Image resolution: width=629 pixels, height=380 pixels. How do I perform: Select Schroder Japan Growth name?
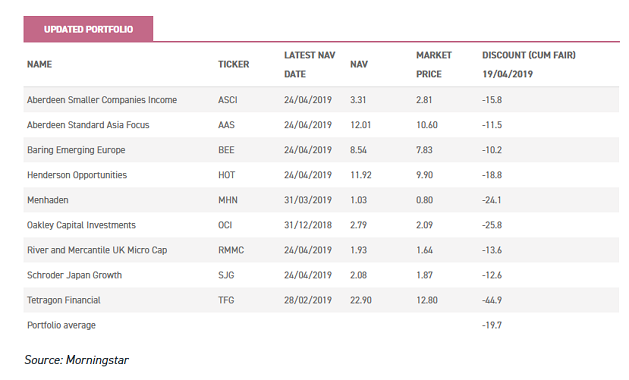[74, 275]
